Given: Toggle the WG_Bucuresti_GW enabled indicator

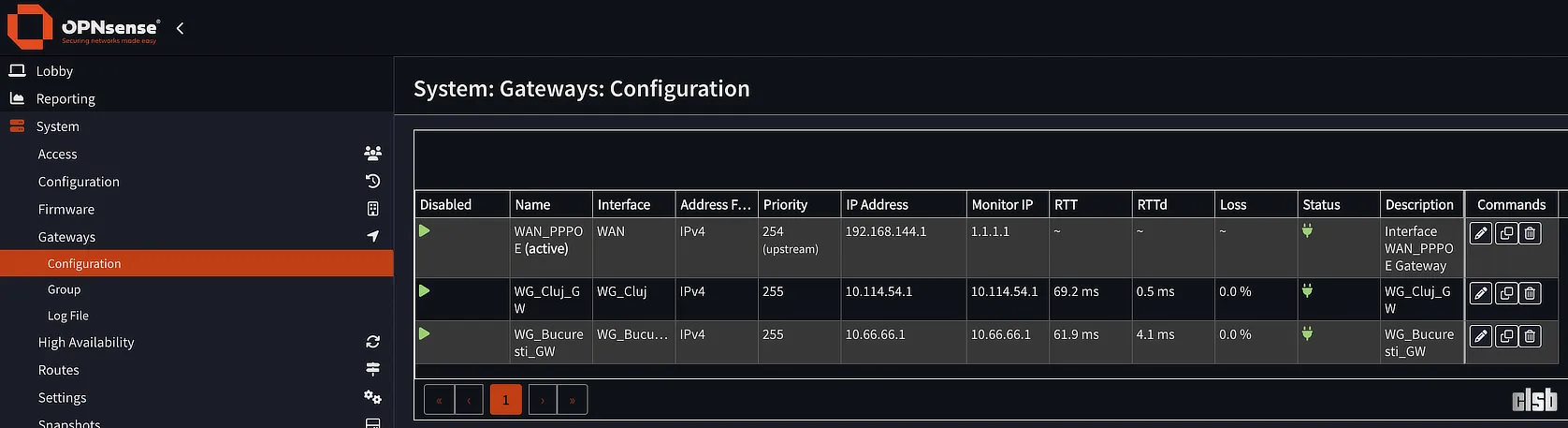Looking at the screenshot, I should (x=425, y=333).
